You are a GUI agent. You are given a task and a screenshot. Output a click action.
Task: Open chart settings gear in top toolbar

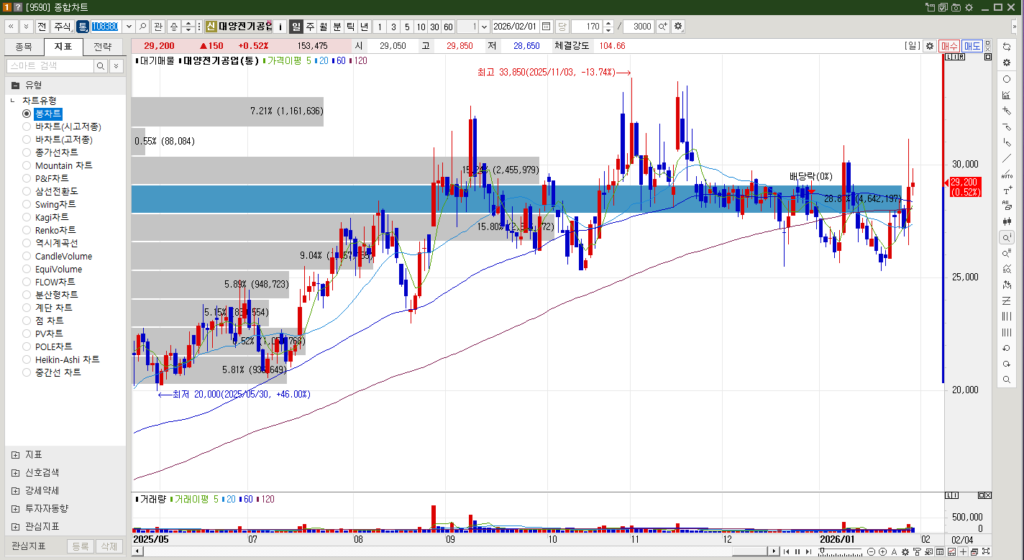(x=679, y=26)
